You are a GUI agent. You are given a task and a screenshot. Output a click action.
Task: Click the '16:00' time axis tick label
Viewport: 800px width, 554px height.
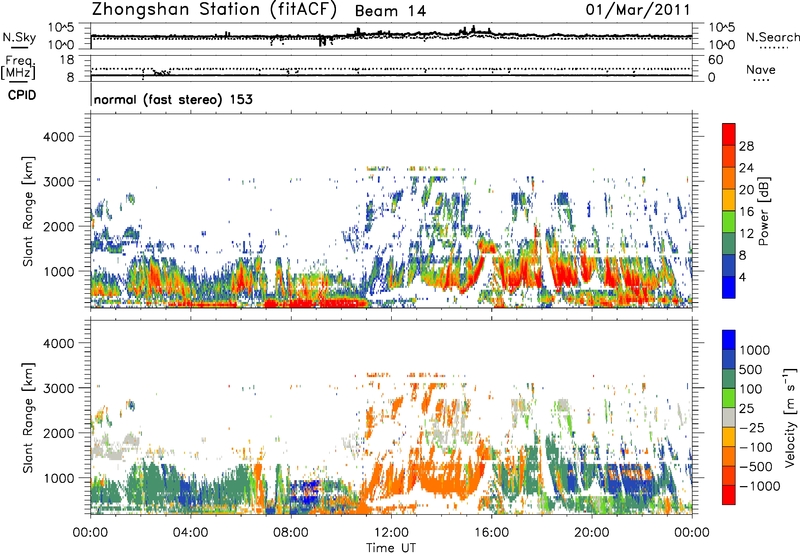click(x=491, y=533)
